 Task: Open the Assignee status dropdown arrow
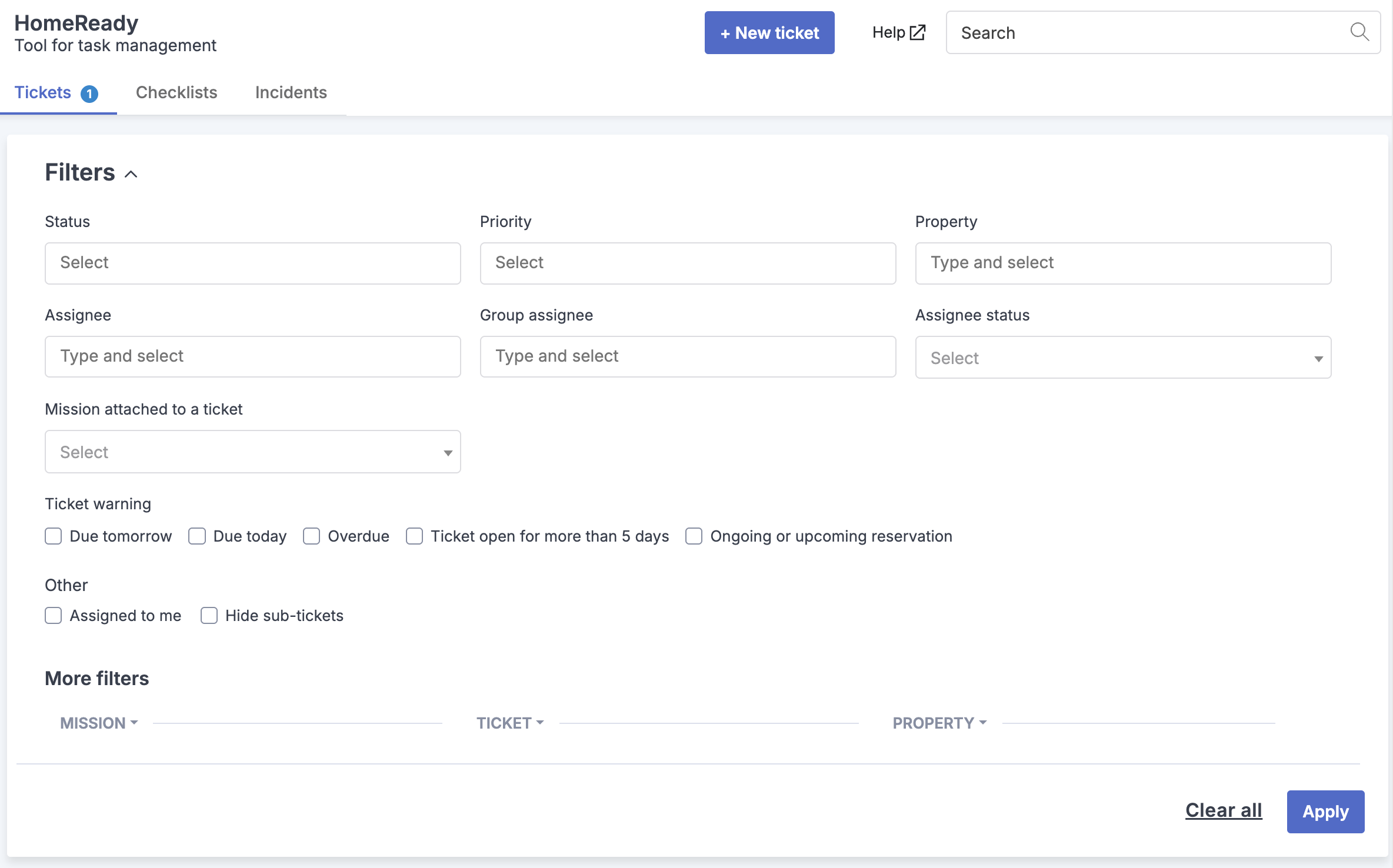[x=1318, y=358]
